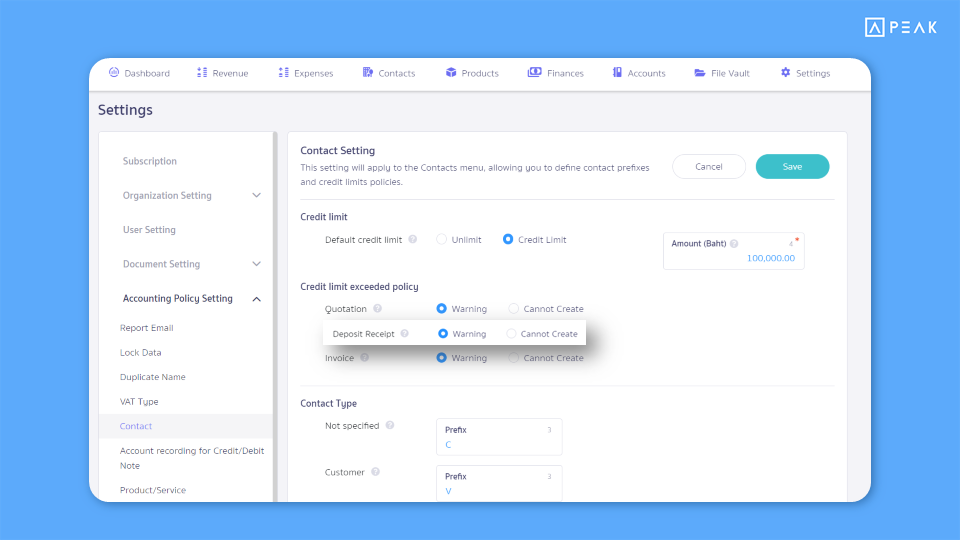The width and height of the screenshot is (960, 540).
Task: Click the sidebar vertical scrollbar
Action: click(275, 317)
